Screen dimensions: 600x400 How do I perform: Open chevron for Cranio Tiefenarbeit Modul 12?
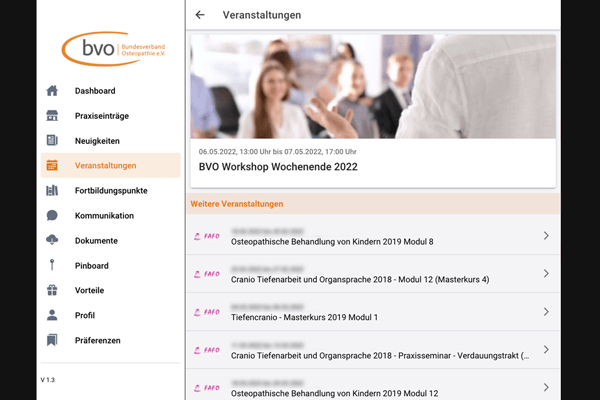tap(546, 274)
